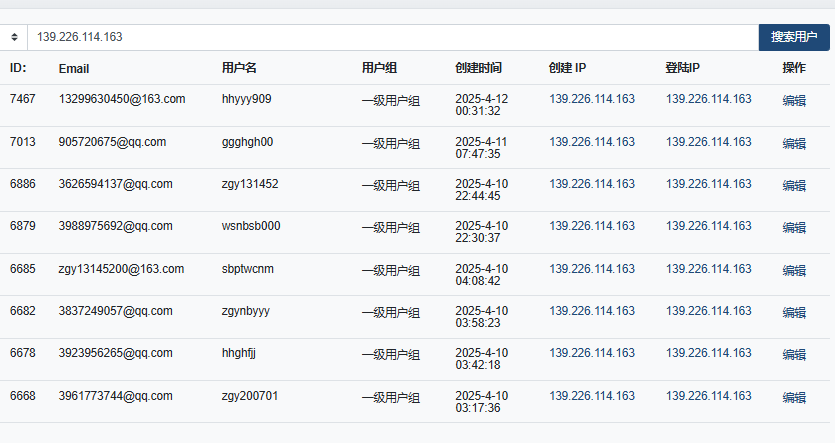Viewport: 835px width, 443px height.
Task: Edit user sbptwcnm via 编辑 link
Action: point(794,271)
